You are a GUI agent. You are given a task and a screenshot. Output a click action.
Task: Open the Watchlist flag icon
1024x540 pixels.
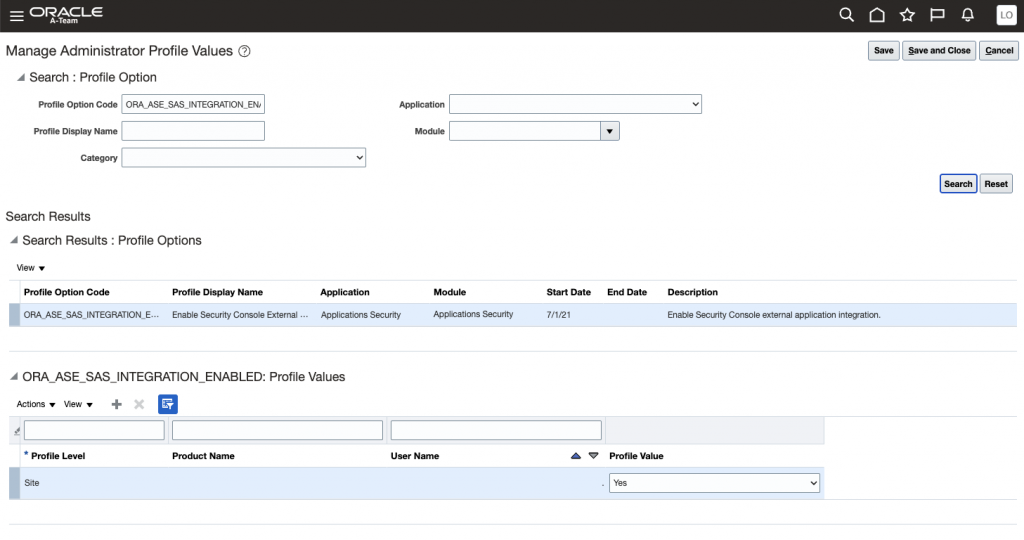click(x=937, y=15)
